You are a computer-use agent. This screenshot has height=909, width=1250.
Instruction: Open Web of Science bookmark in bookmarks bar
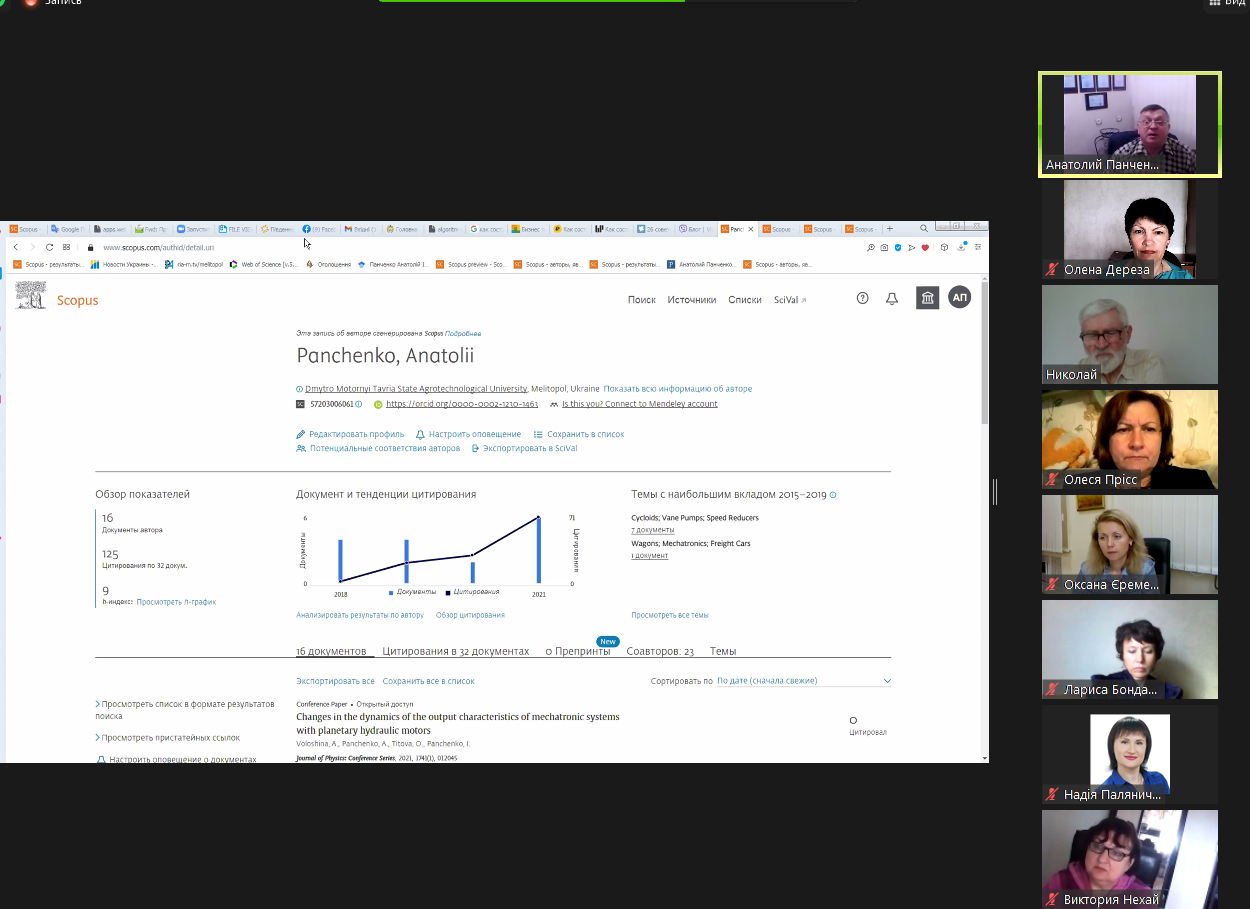[264, 265]
